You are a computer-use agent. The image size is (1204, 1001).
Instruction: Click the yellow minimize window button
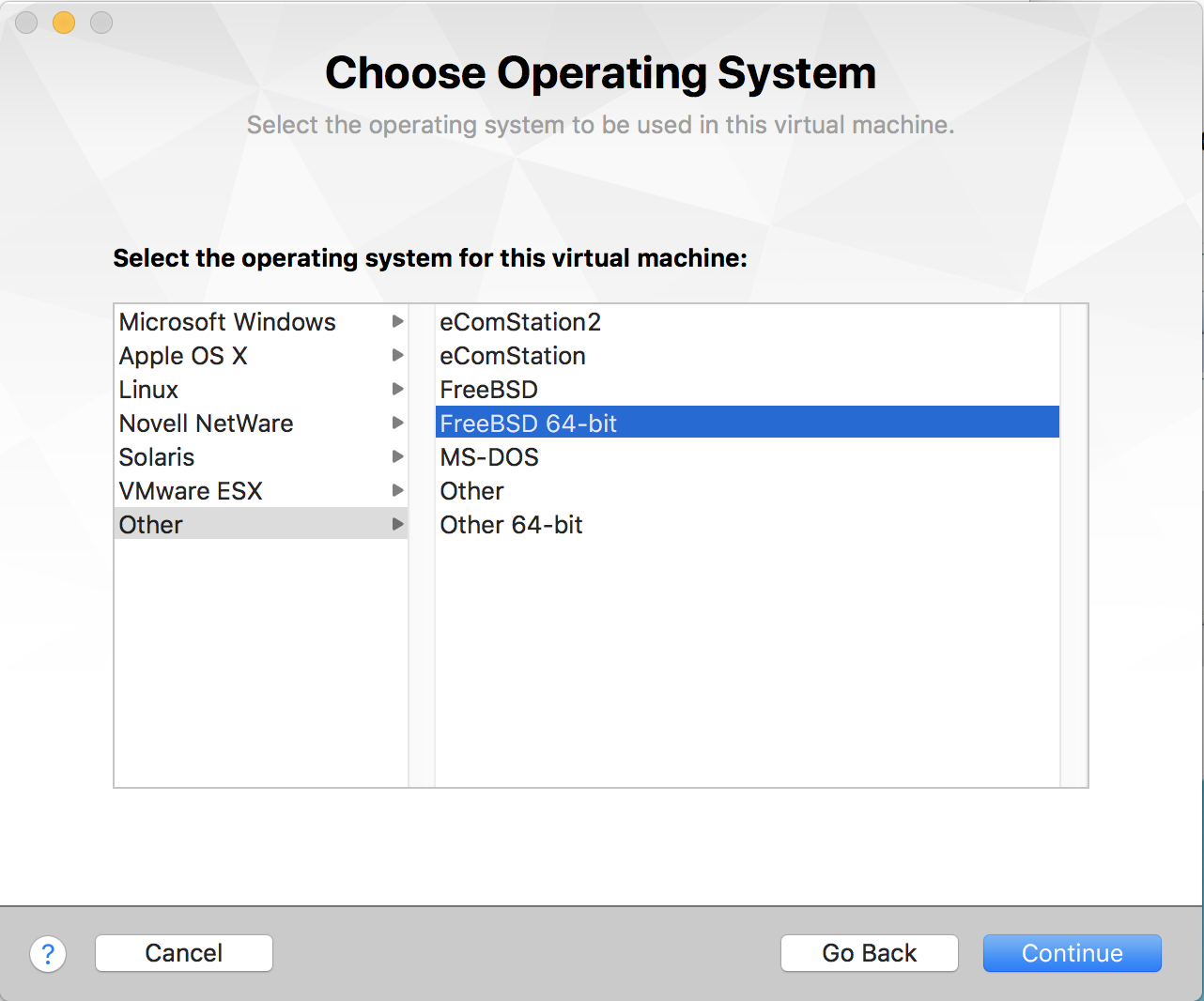pyautogui.click(x=64, y=23)
